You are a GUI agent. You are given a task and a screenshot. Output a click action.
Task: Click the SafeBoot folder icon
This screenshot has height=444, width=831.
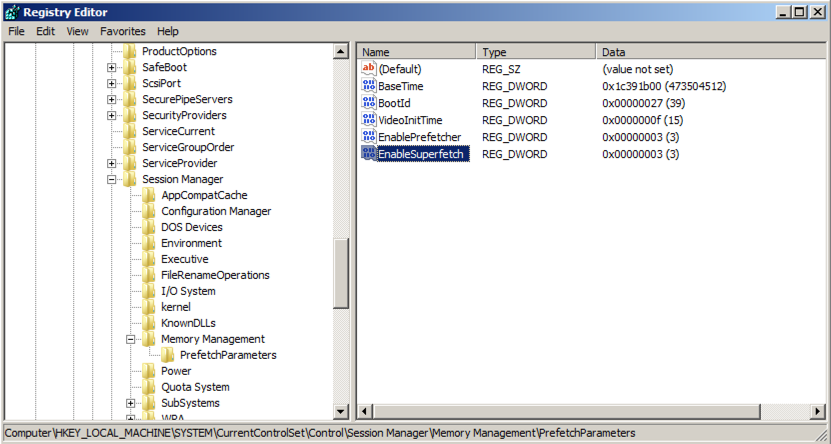[x=130, y=67]
